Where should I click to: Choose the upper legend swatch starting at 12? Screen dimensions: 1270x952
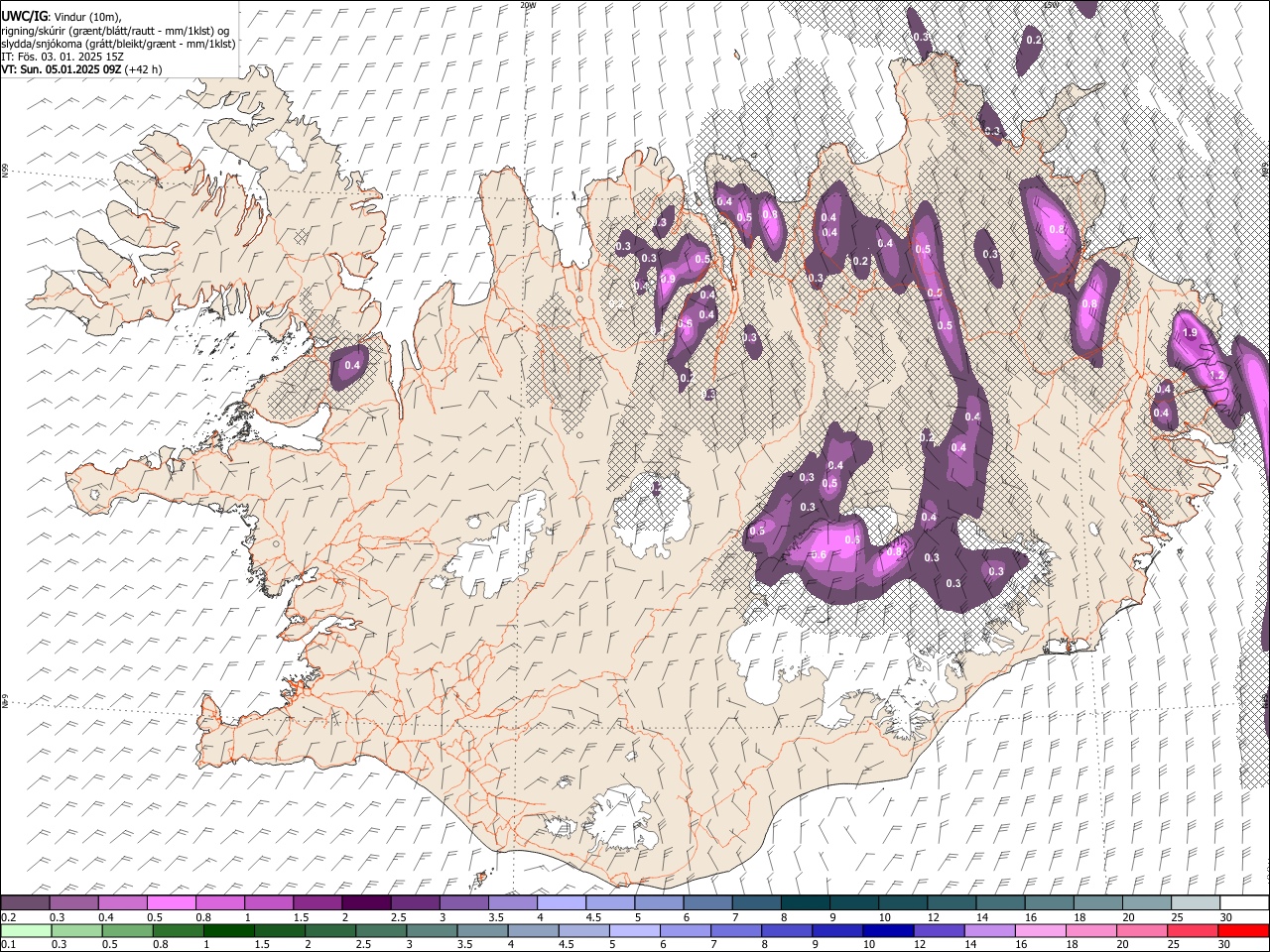click(x=951, y=902)
